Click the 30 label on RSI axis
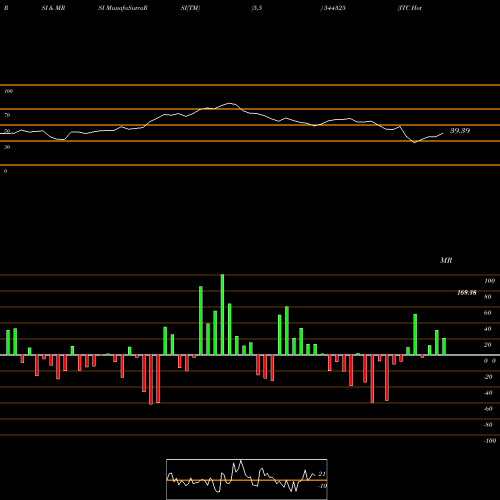This screenshot has height=500, width=500. [7, 147]
